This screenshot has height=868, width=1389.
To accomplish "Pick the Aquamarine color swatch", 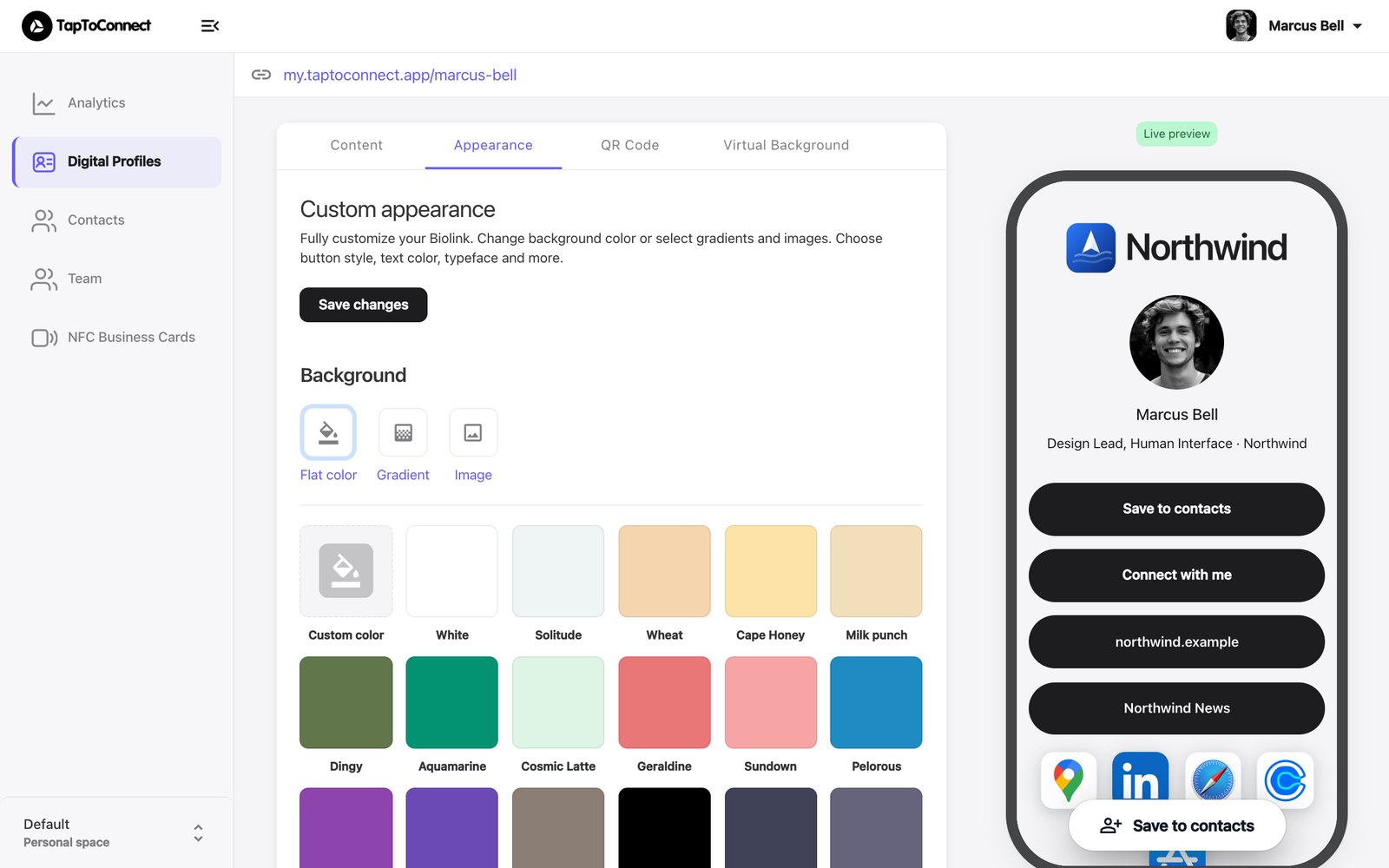I will [452, 702].
